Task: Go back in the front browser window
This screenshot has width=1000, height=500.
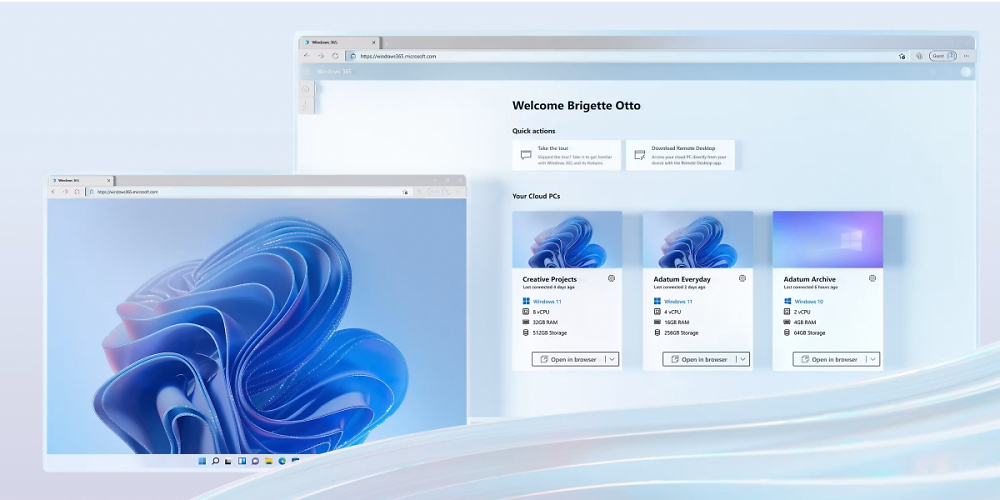Action: click(53, 191)
